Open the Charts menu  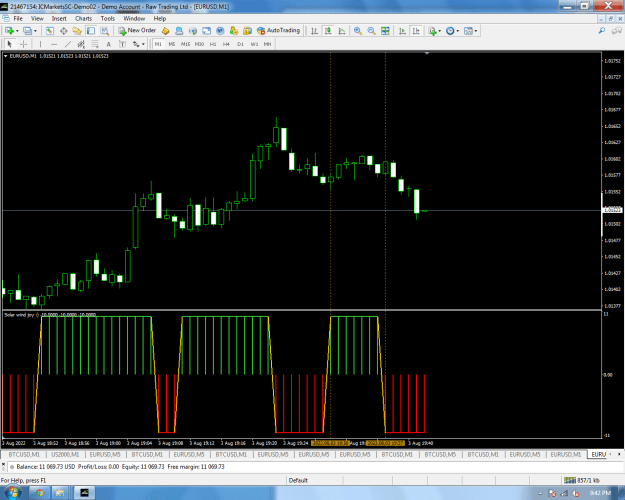click(x=83, y=18)
